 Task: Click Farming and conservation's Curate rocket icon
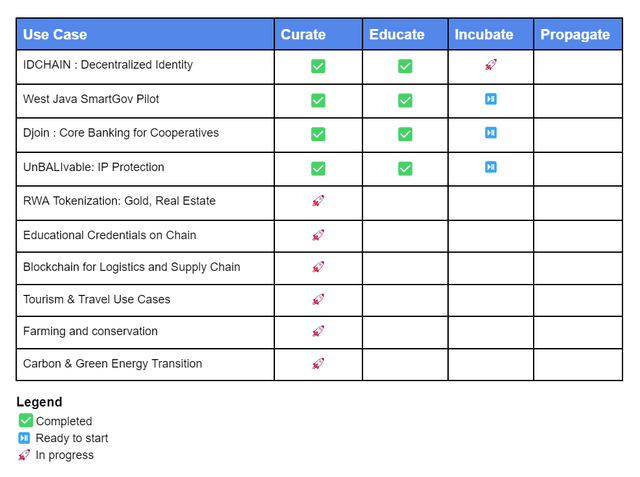coord(318,331)
